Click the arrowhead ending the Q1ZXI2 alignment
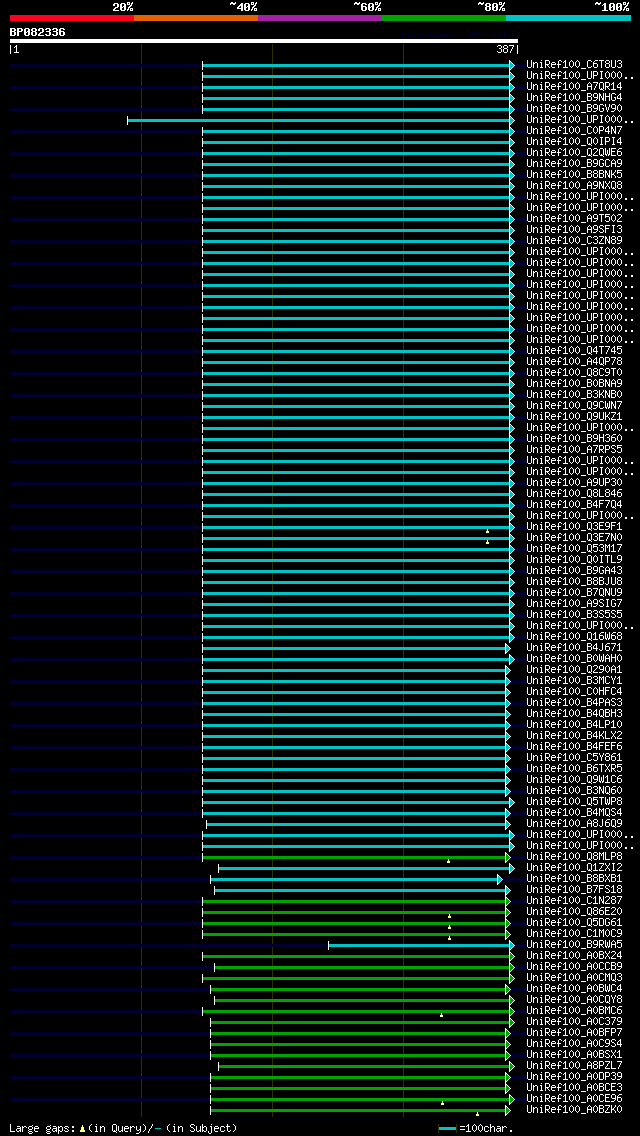This screenshot has width=640, height=1136. click(512, 869)
